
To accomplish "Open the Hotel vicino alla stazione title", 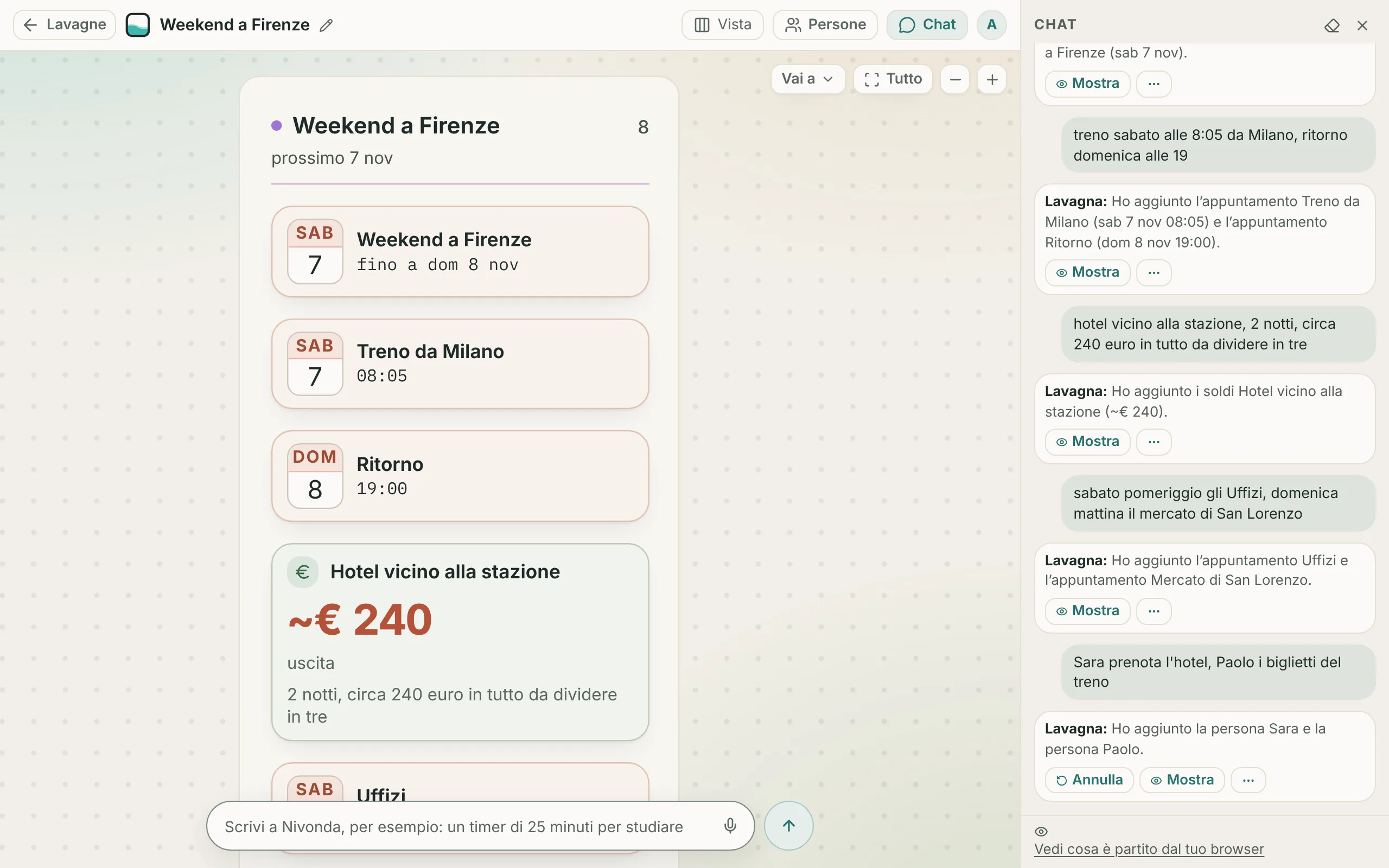I will pos(445,572).
